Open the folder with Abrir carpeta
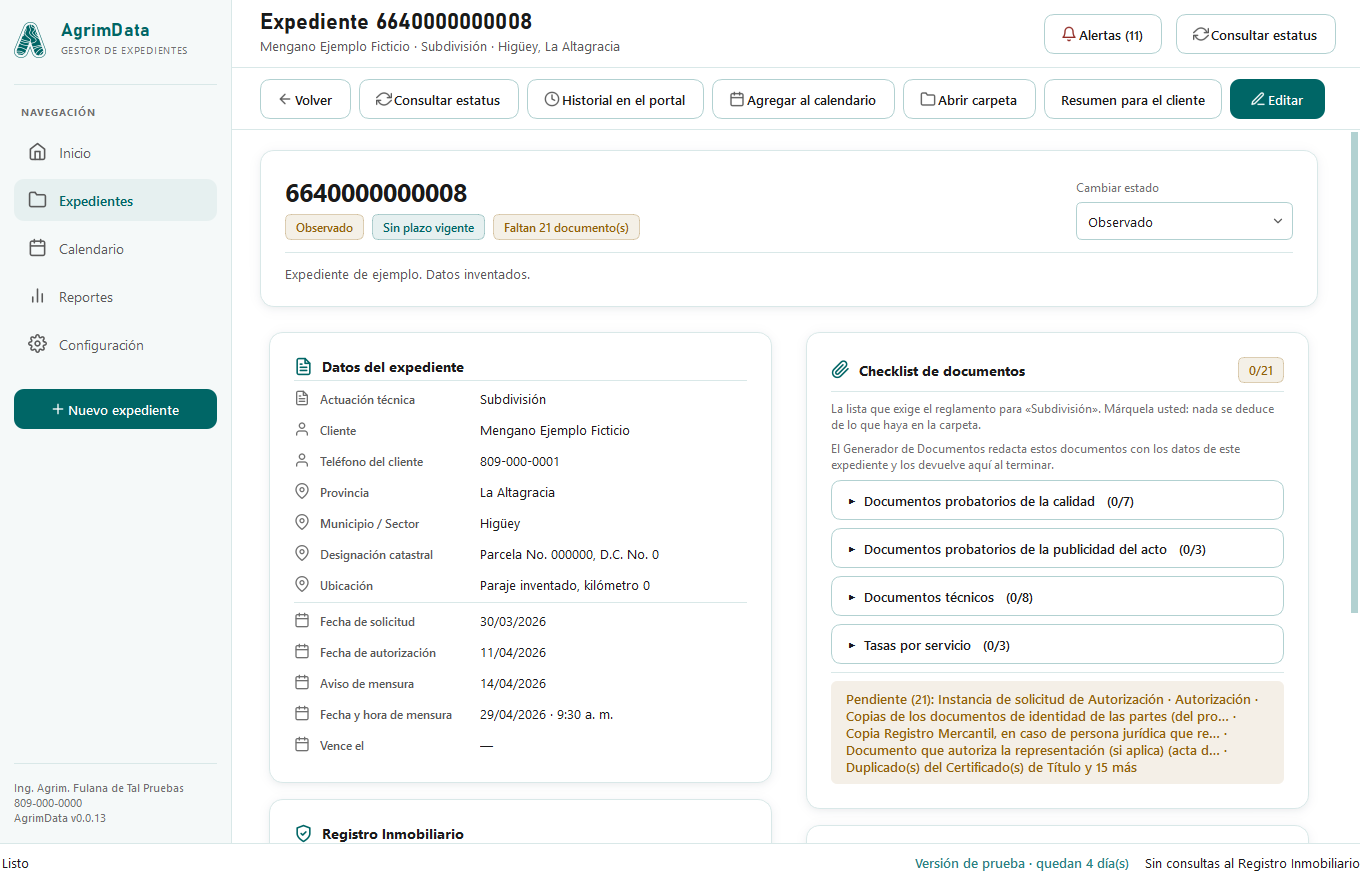 [x=969, y=99]
